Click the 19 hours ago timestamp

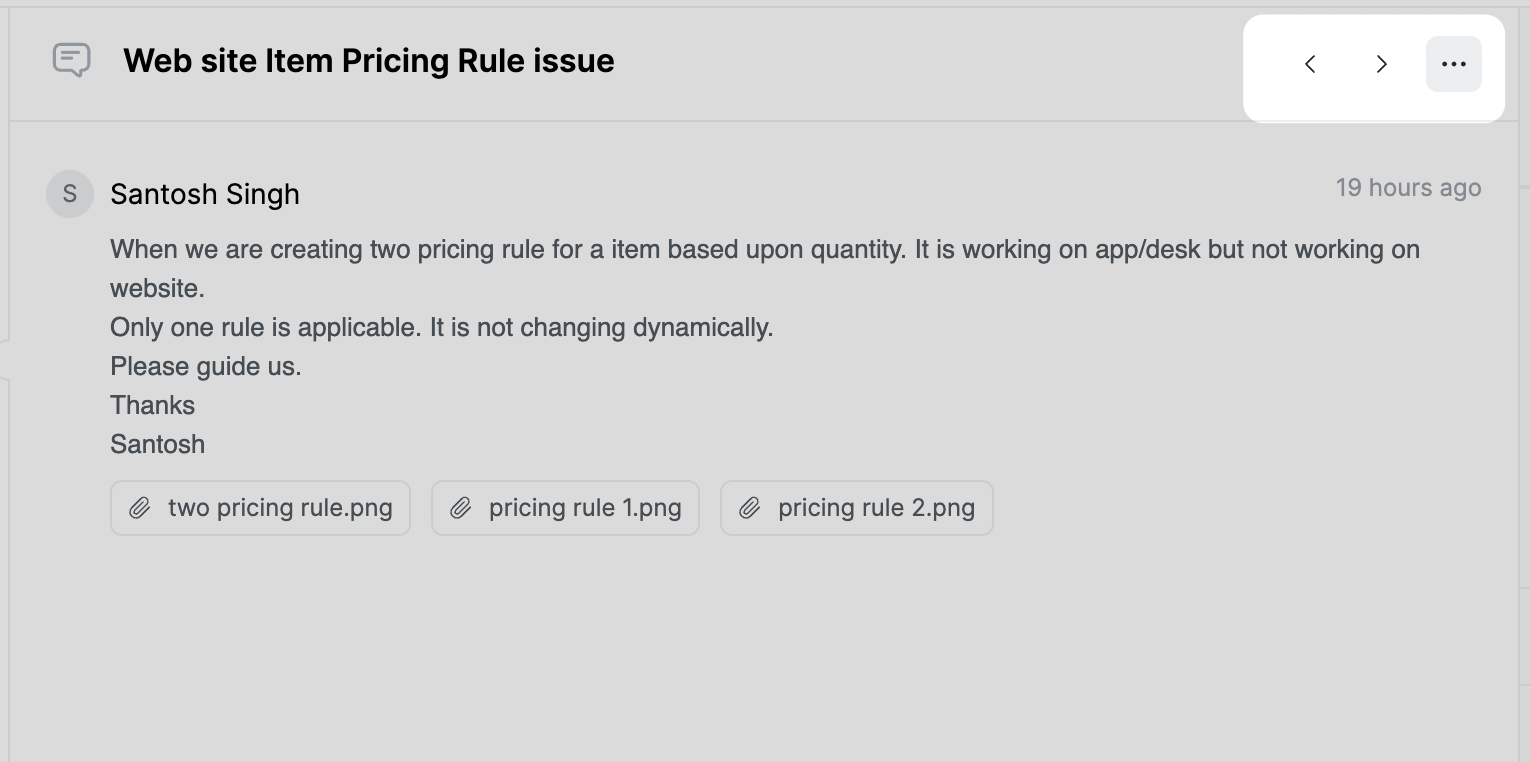1409,187
